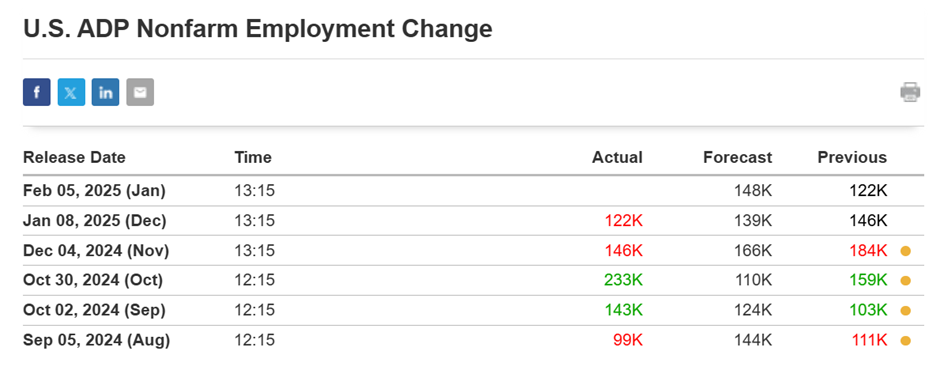This screenshot has height=370, width=940.
Task: Click the revised-data dot next to 184K
Action: tap(905, 251)
